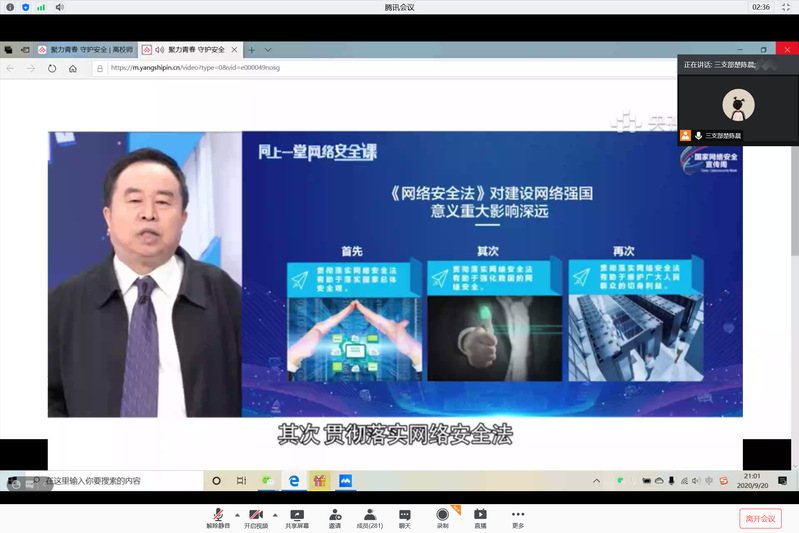Unmute microphone with 解除静音

pyautogui.click(x=218, y=518)
